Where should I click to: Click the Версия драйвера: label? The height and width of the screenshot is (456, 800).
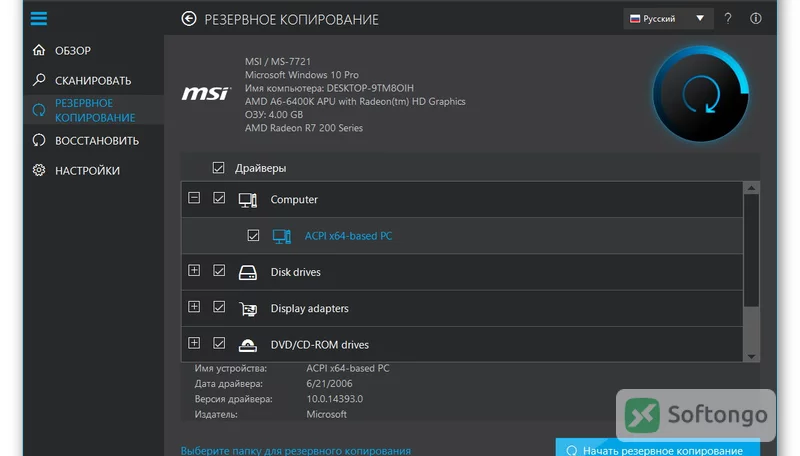[x=233, y=399]
